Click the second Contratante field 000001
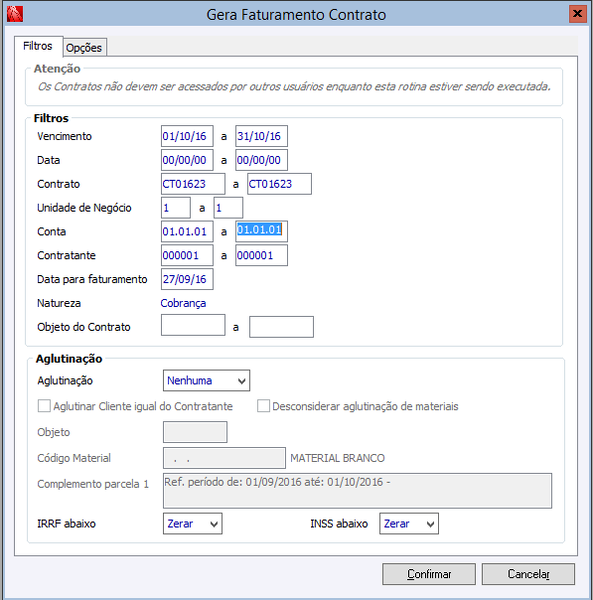 tap(261, 255)
